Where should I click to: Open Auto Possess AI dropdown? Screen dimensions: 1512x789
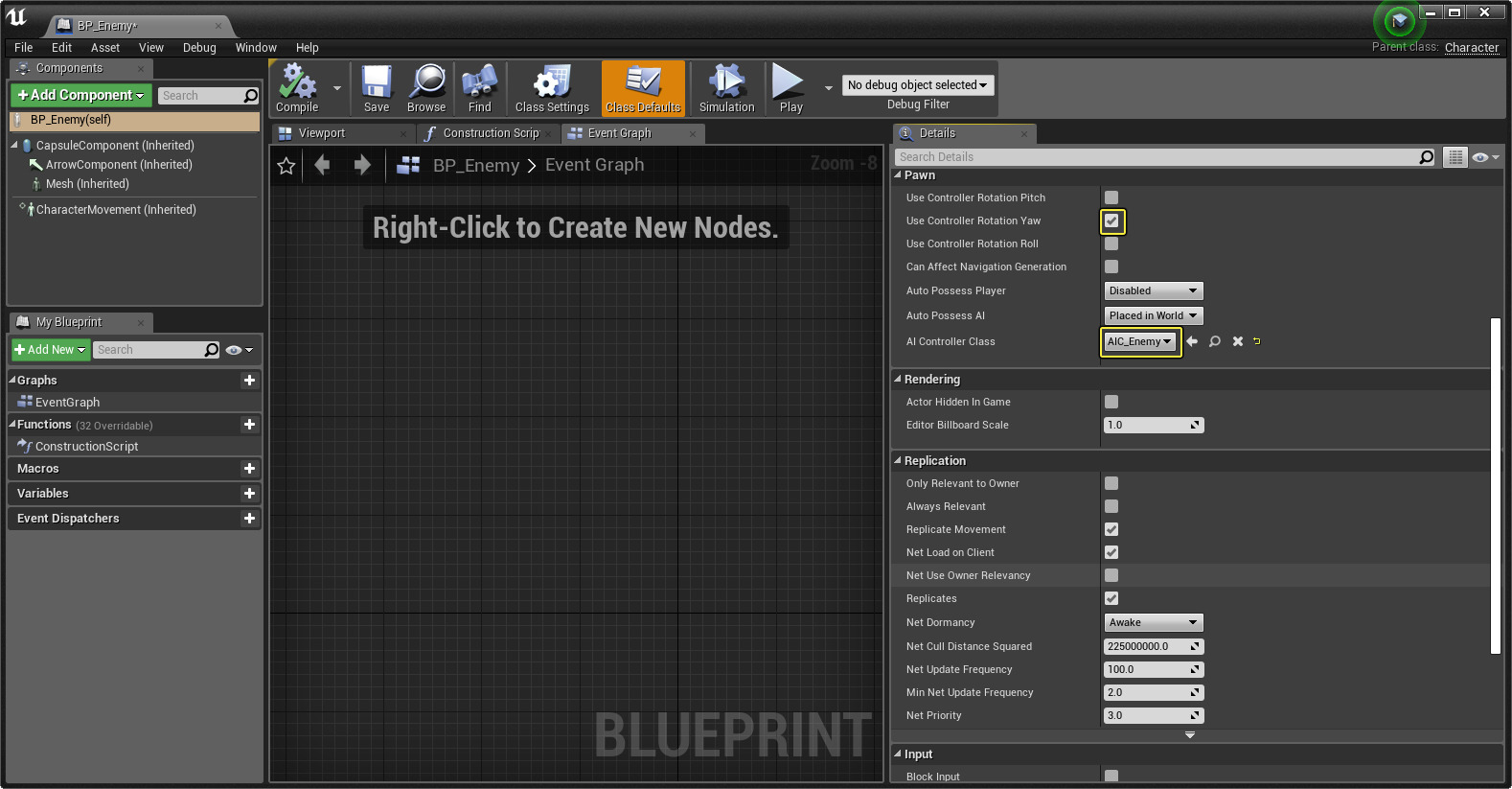pyautogui.click(x=1153, y=315)
